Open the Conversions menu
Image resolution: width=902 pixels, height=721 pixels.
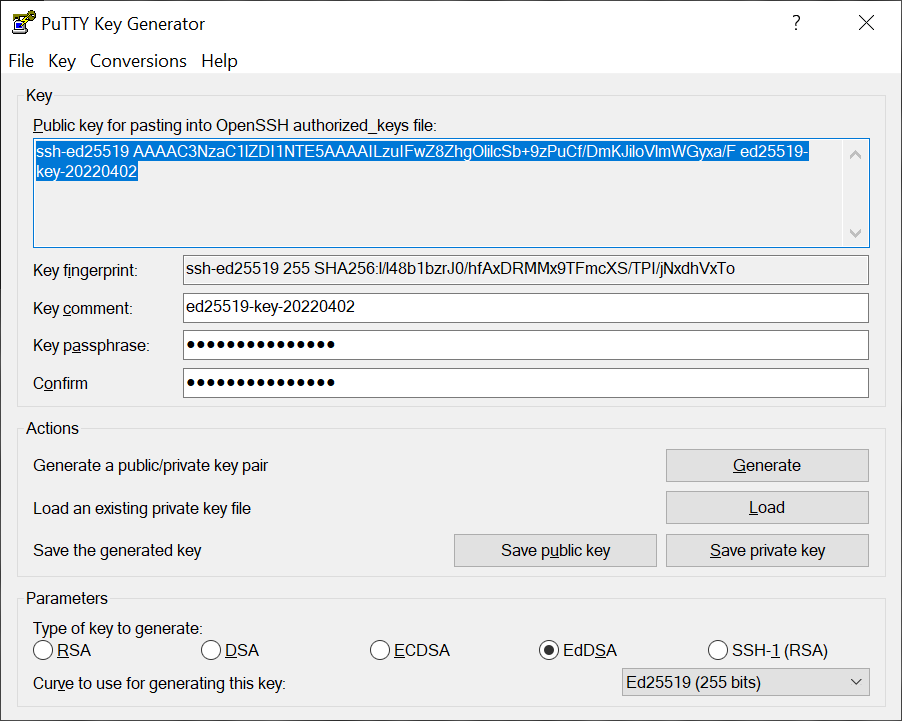[x=137, y=61]
